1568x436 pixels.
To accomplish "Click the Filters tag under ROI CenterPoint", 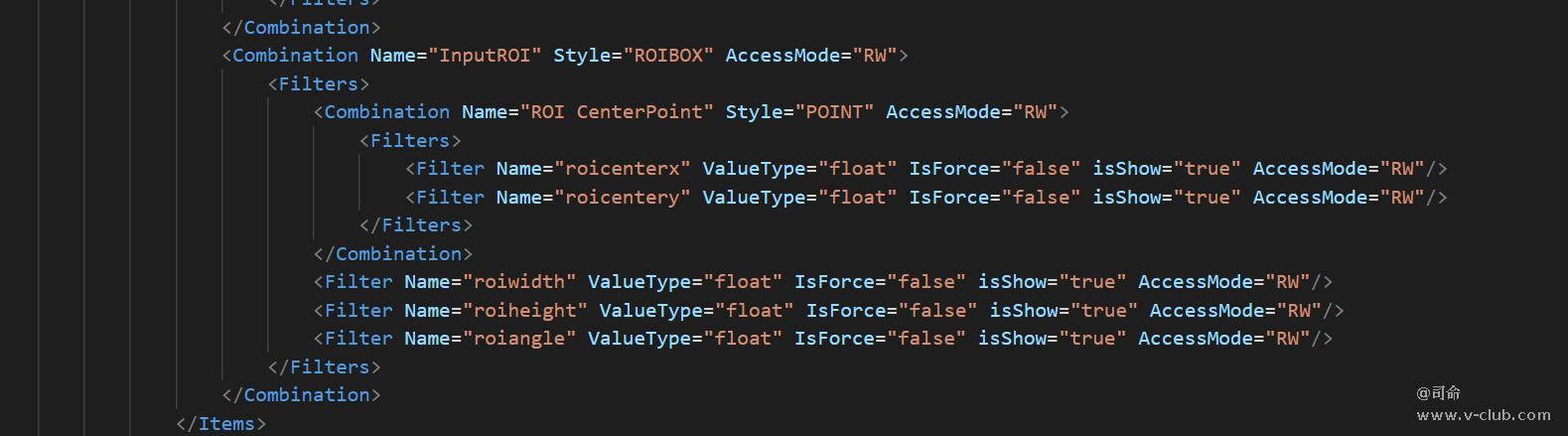I will pyautogui.click(x=410, y=141).
